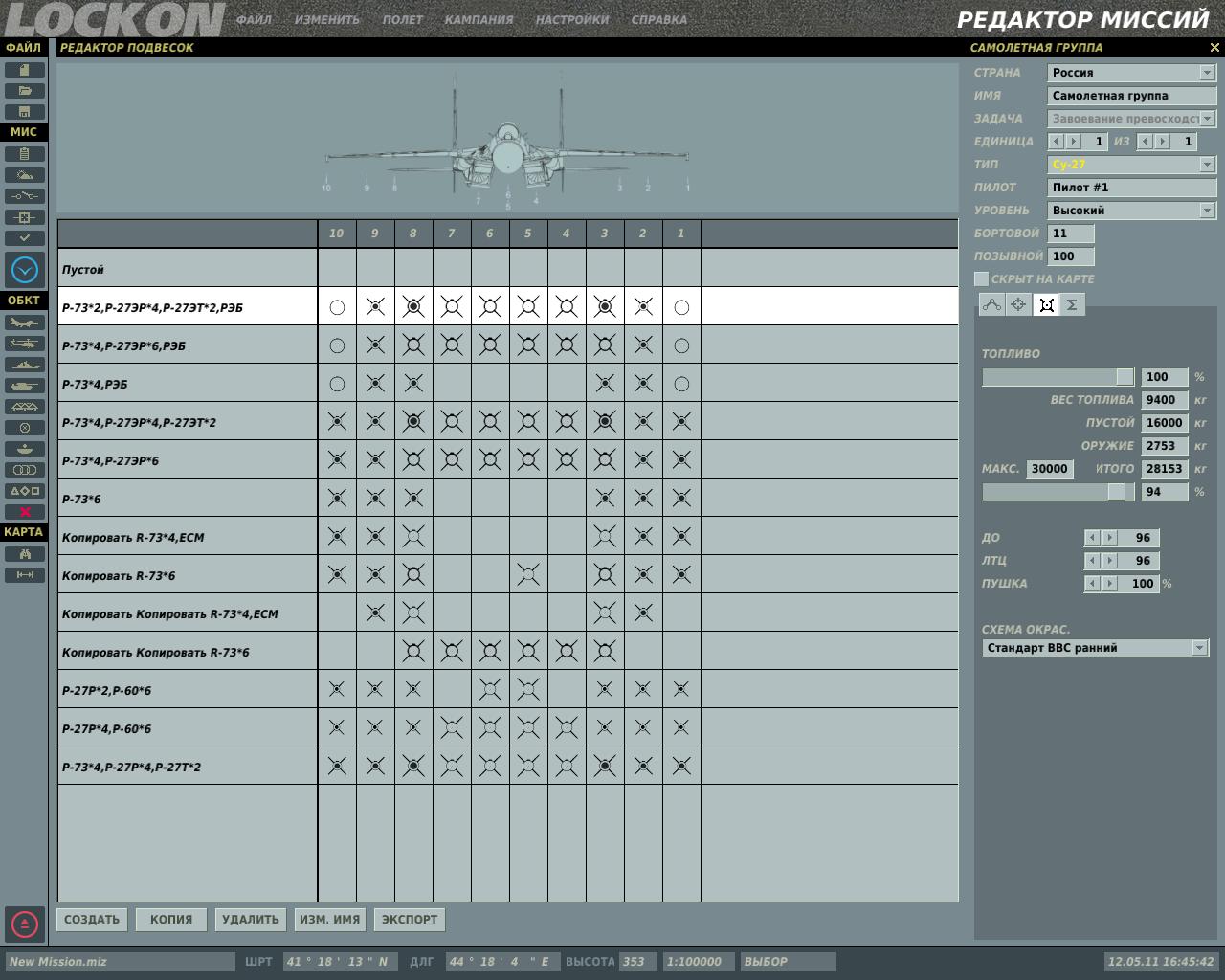Increase the ПУШКА gun ammo percent

tap(1109, 584)
